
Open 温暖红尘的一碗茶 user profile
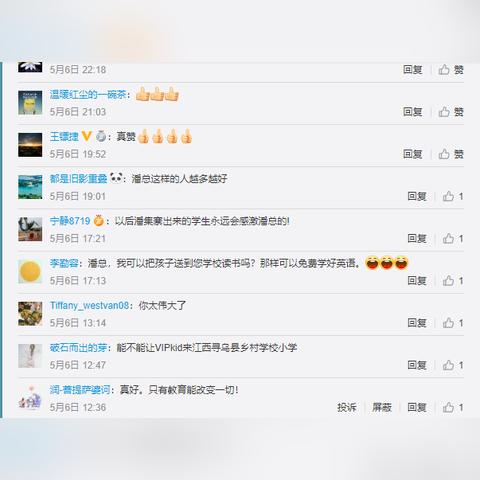pyautogui.click(x=88, y=95)
